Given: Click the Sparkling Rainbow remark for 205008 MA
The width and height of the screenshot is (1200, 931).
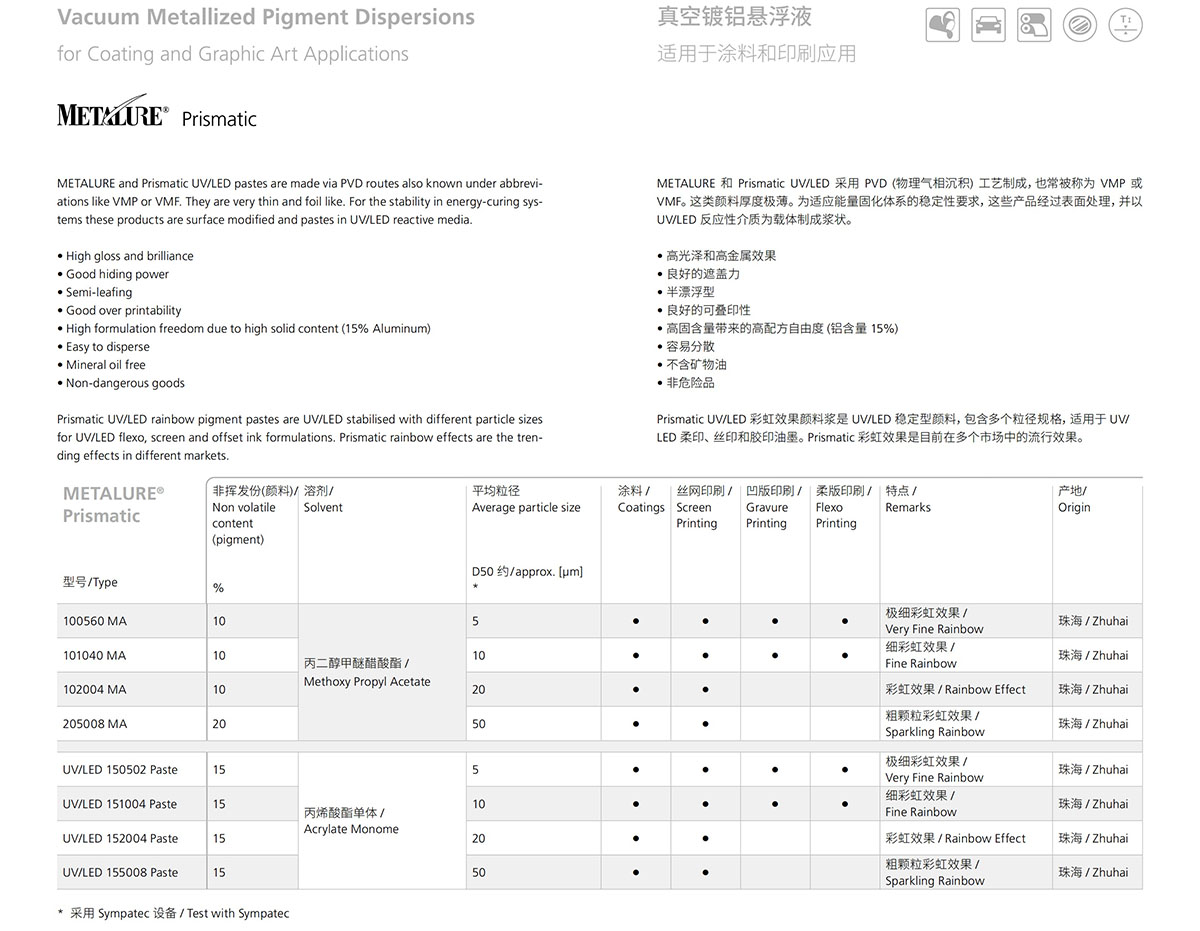Looking at the screenshot, I should [934, 732].
